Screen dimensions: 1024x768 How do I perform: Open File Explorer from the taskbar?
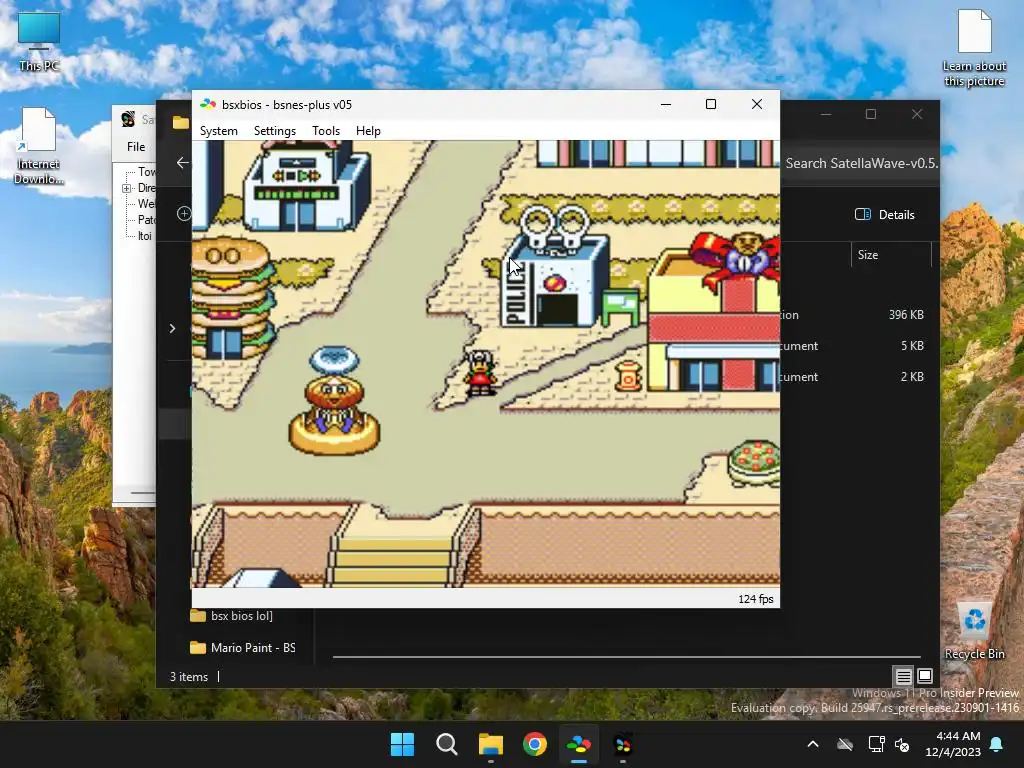click(x=490, y=744)
